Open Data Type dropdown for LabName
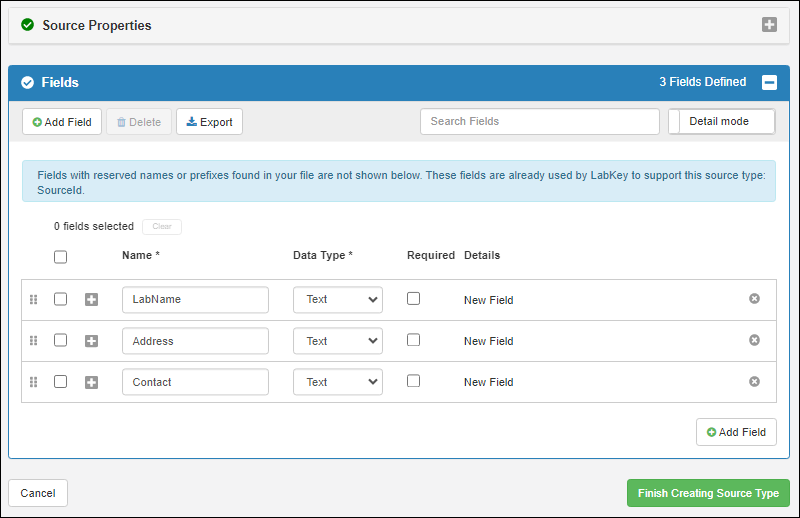The width and height of the screenshot is (800, 518). click(x=337, y=300)
